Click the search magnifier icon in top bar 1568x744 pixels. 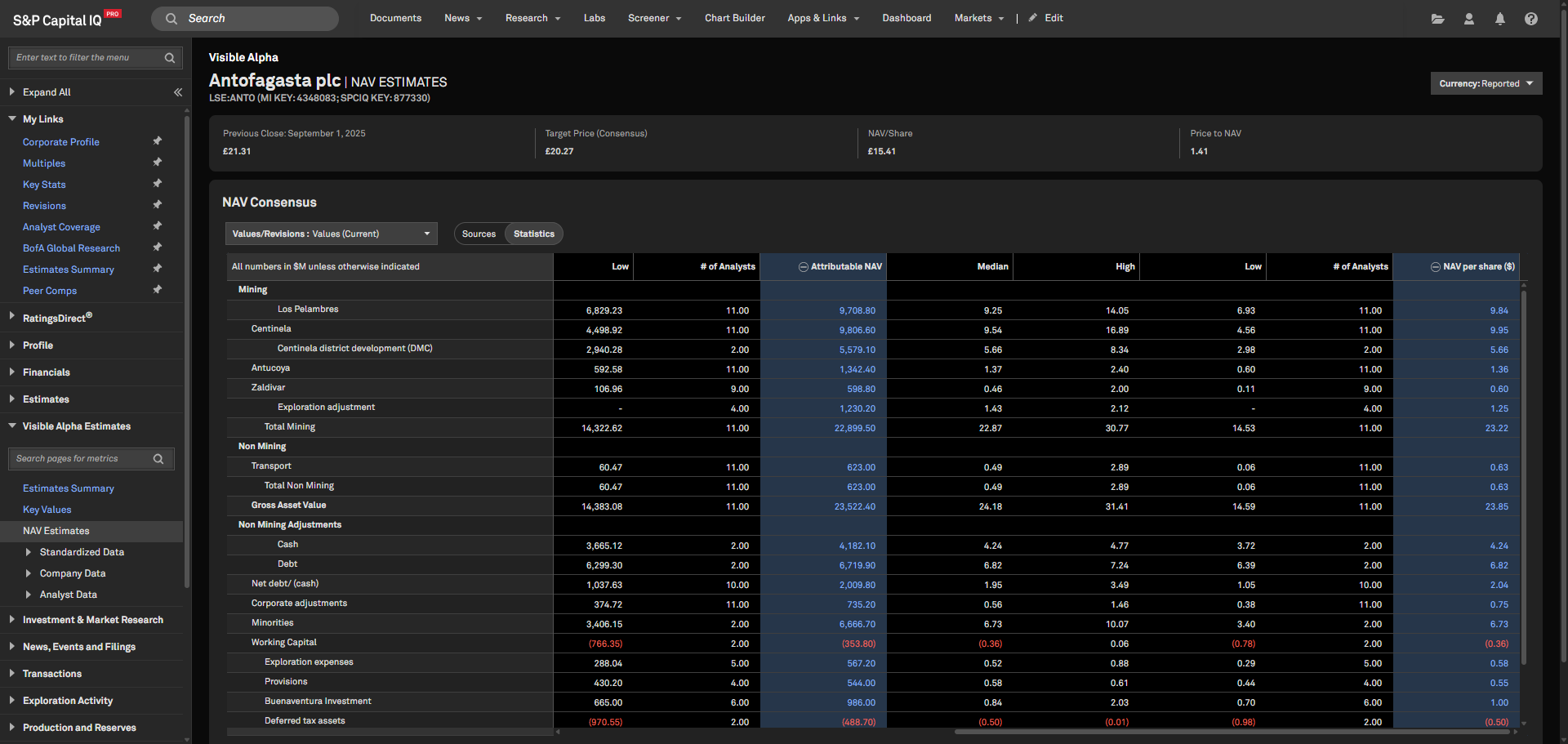[x=171, y=19]
